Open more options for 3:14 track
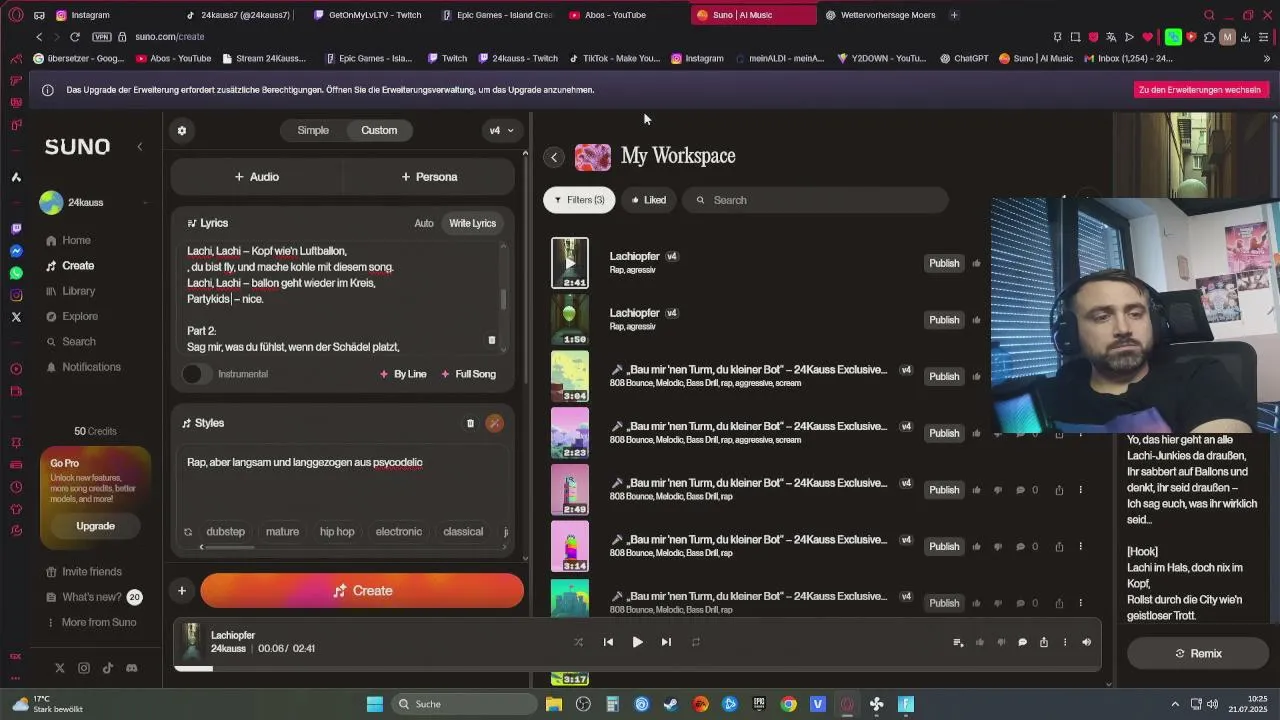 1080,547
